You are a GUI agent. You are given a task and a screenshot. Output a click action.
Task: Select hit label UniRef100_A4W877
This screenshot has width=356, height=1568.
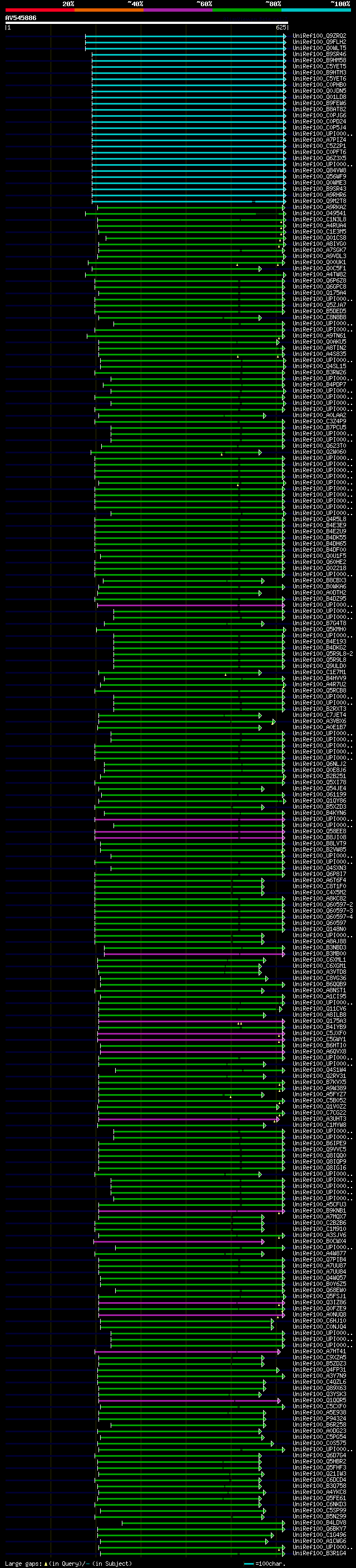[319, 1253]
